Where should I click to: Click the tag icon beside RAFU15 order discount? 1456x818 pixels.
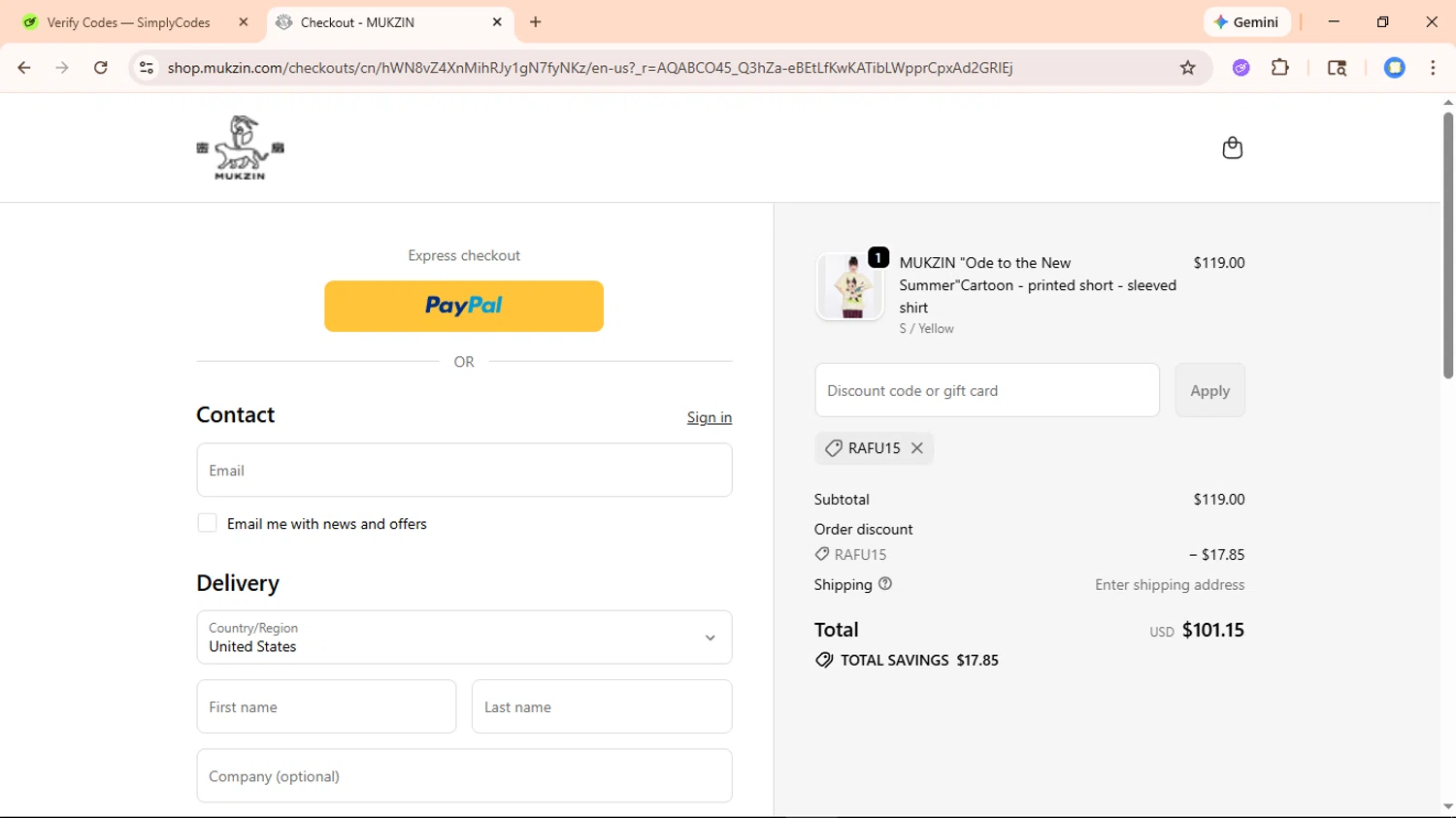coord(822,554)
